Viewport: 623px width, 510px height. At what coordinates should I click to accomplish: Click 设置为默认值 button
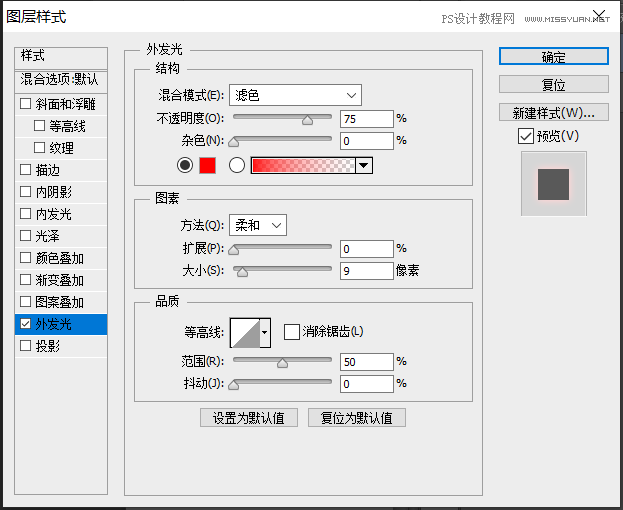click(x=249, y=418)
